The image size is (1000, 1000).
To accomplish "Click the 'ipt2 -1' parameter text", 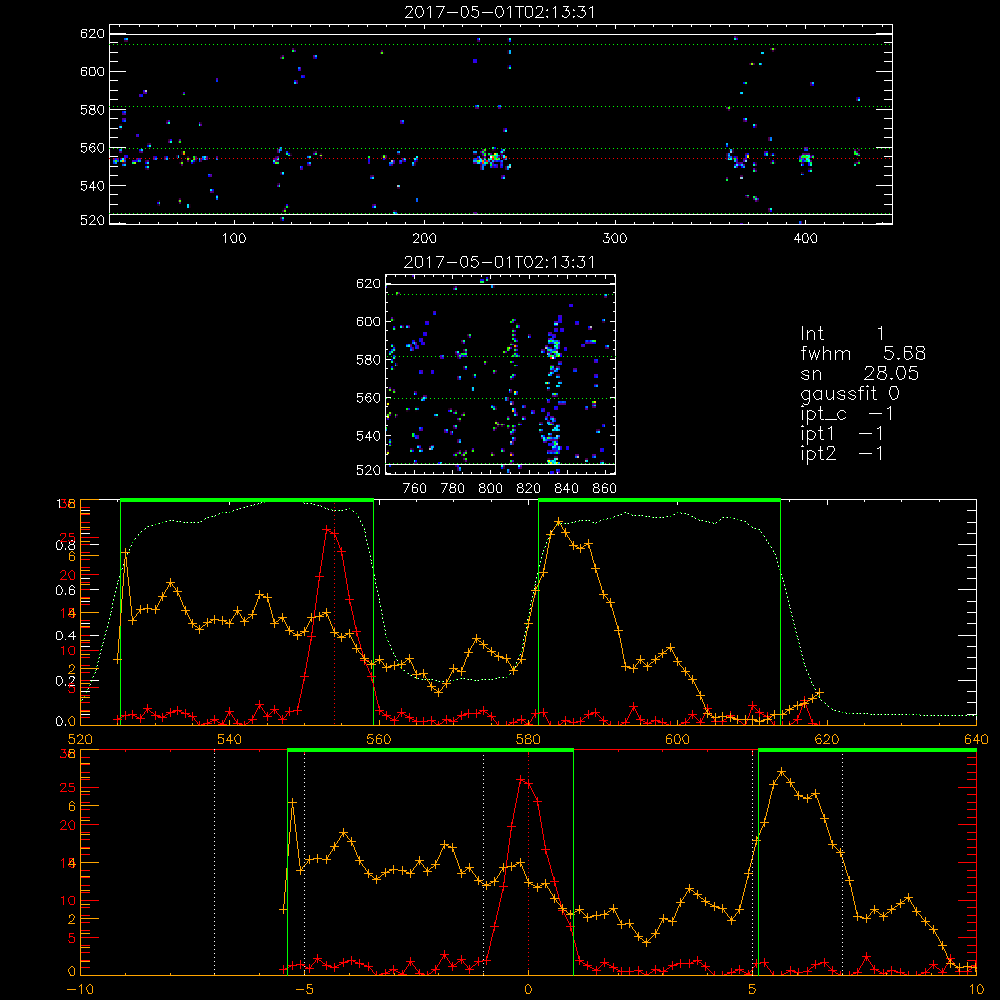I will click(842, 453).
